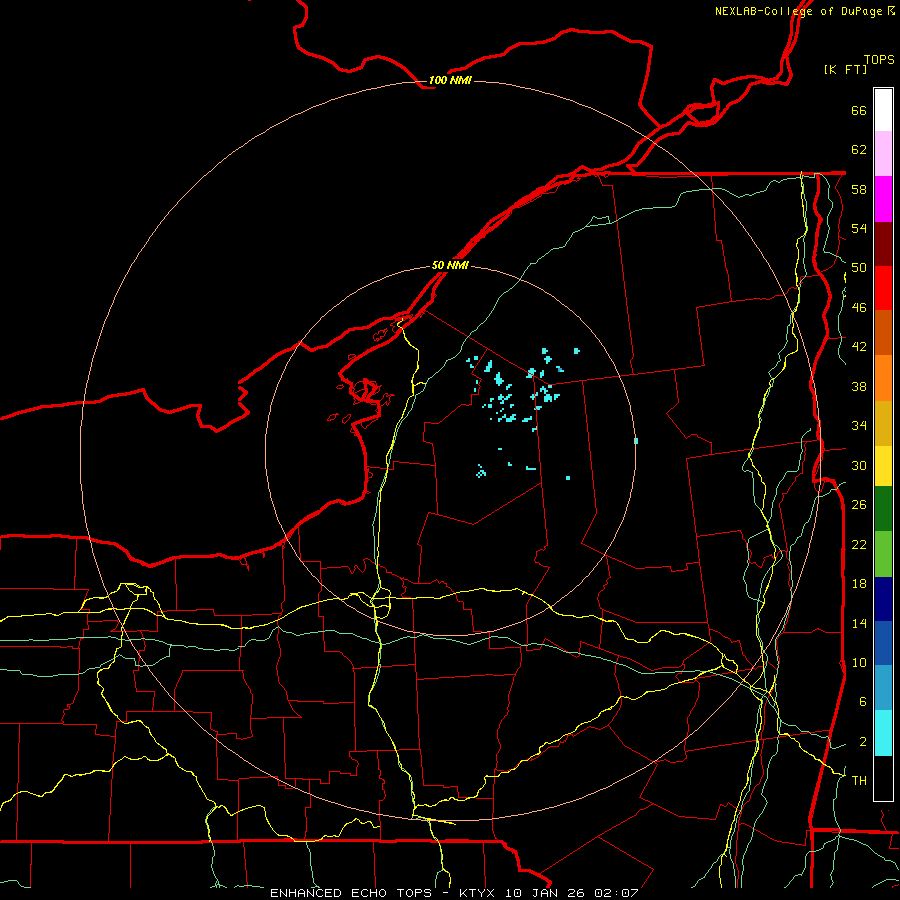Click the light blue 6 kft legend swatch
This screenshot has height=900, width=900.
point(883,688)
